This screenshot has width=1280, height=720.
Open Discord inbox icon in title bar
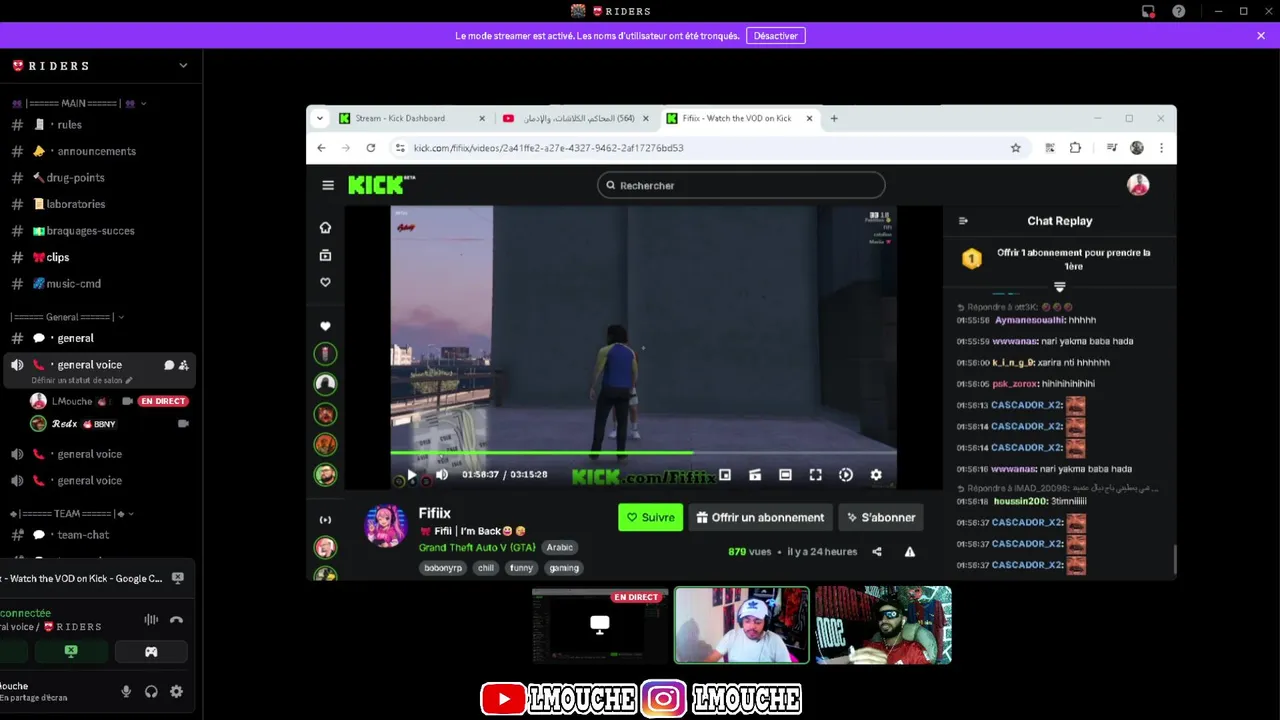point(1149,11)
